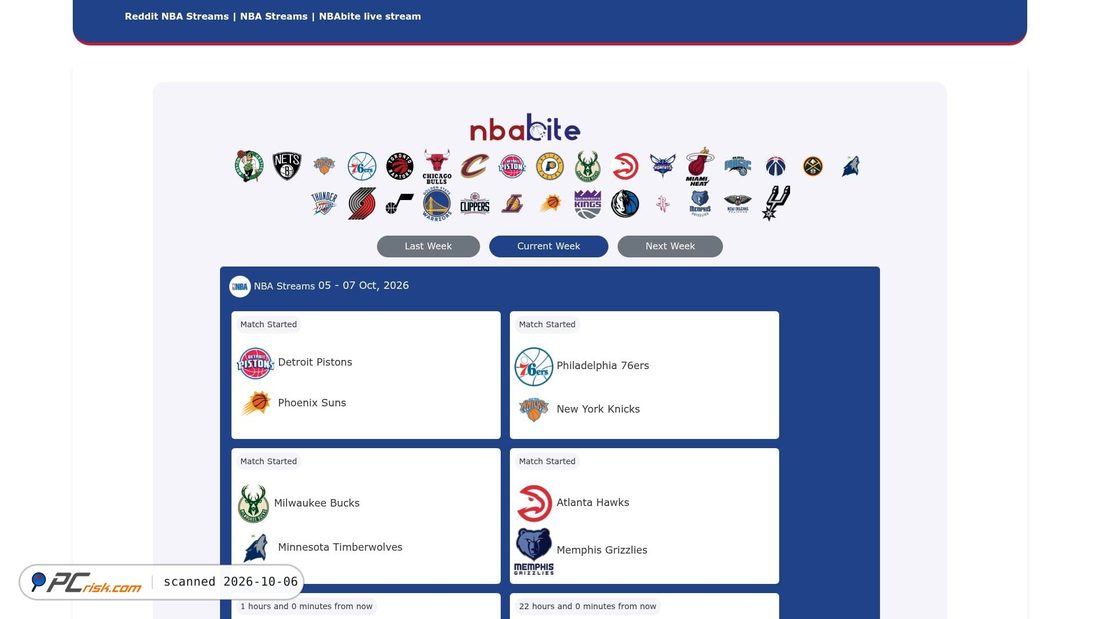1100x619 pixels.
Task: Pick the Charlotte Hornets logo
Action: (x=662, y=166)
